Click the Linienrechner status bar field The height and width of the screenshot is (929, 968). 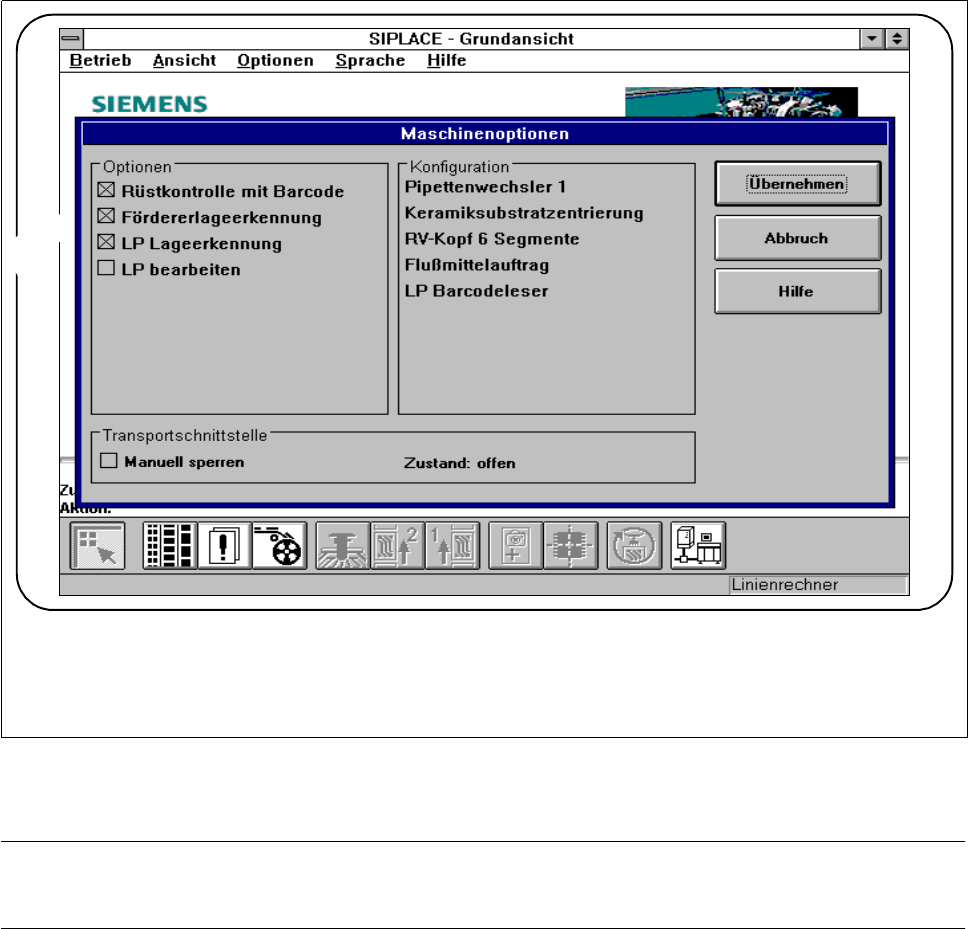[x=819, y=585]
